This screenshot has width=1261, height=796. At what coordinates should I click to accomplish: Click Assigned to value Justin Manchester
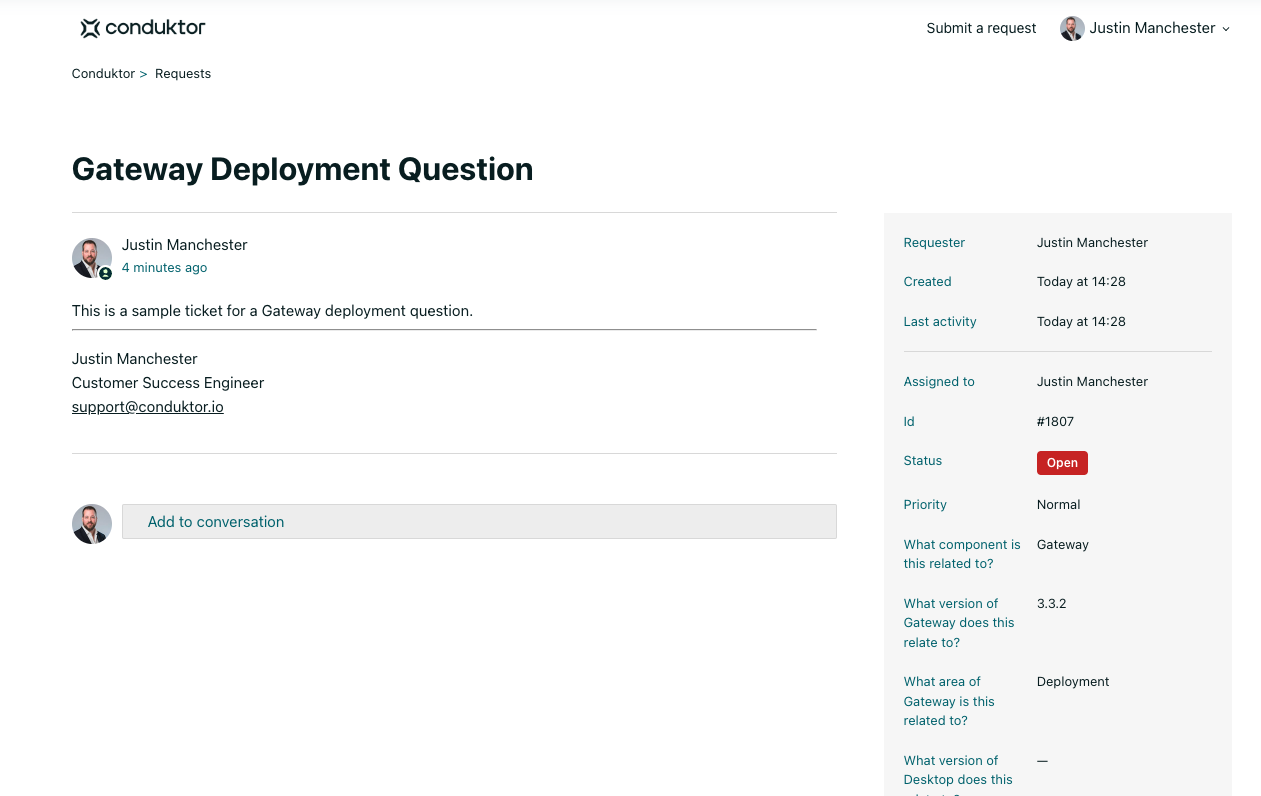tap(1092, 382)
